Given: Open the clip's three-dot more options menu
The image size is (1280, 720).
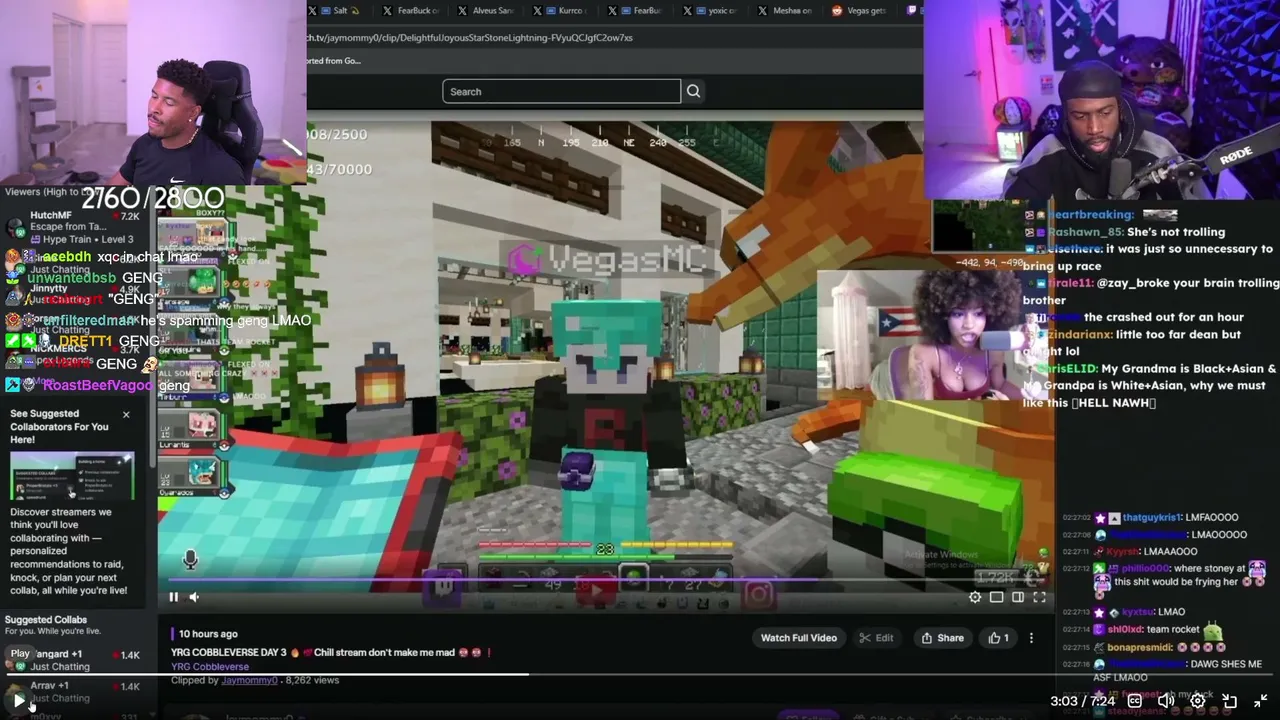Looking at the screenshot, I should click(1031, 638).
